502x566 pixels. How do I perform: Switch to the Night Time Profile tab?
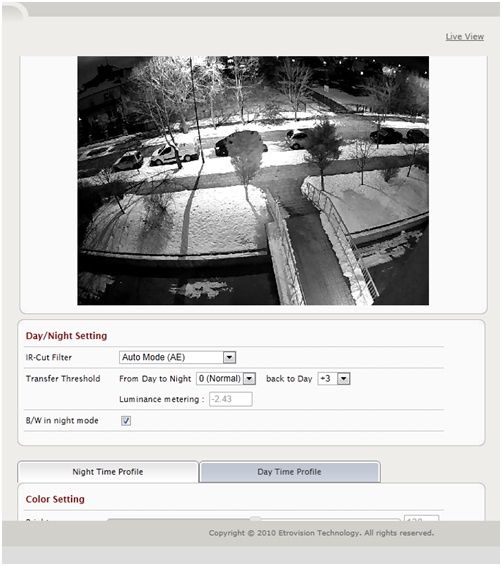point(108,472)
